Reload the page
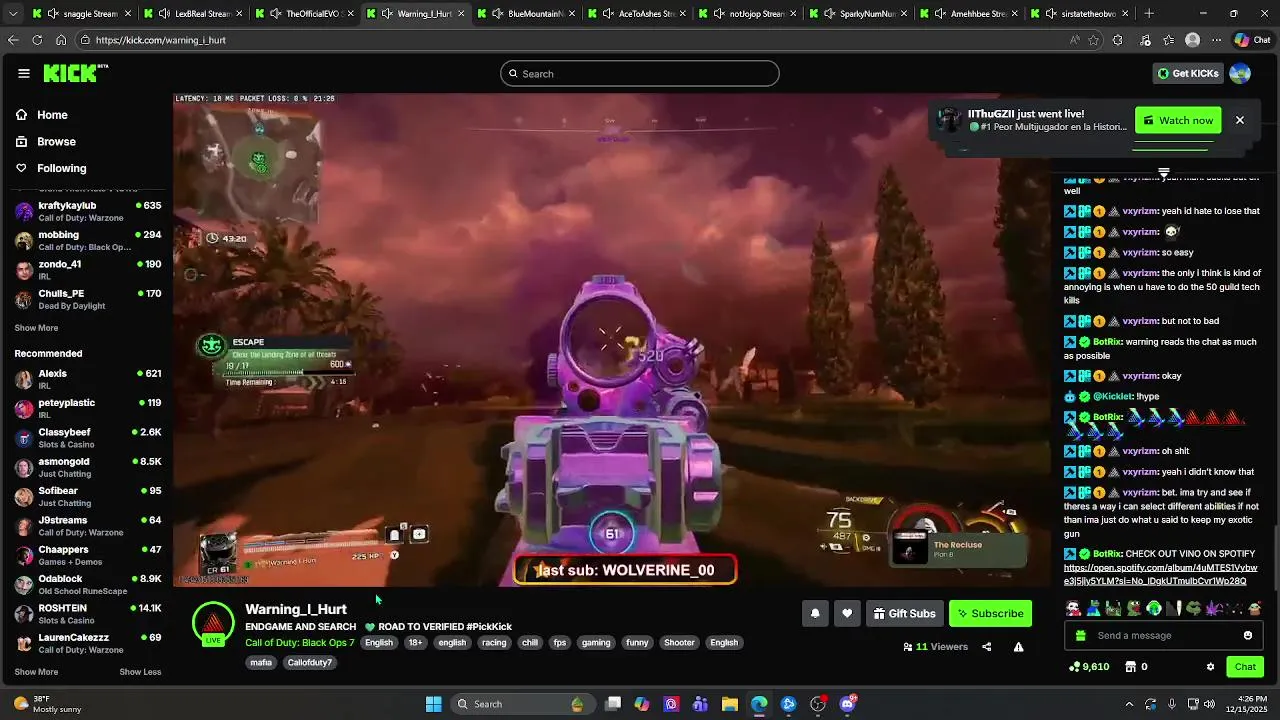 (x=37, y=40)
